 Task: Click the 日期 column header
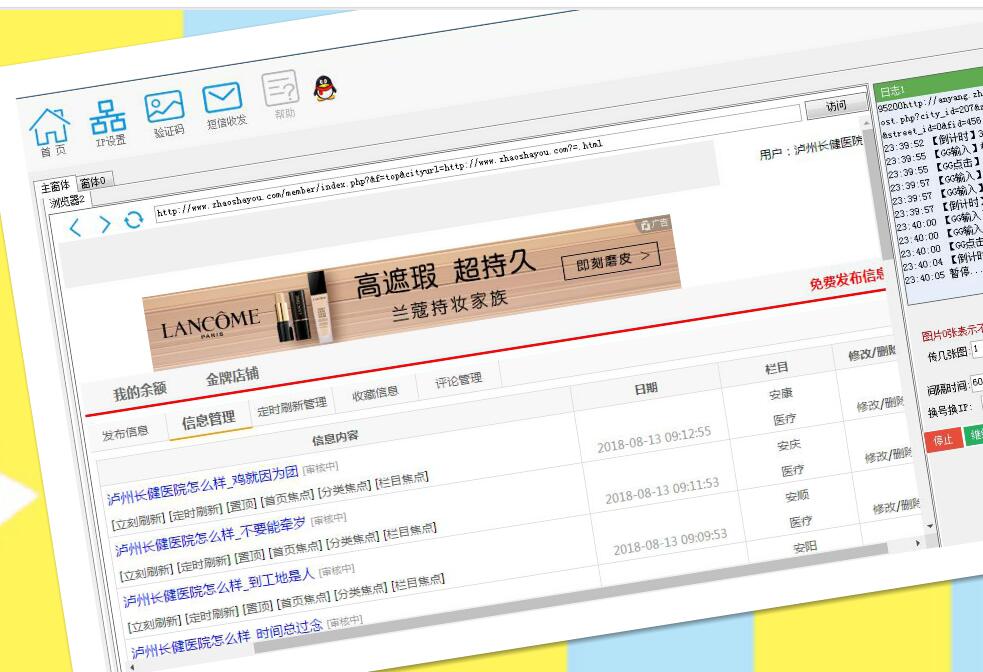[646, 388]
